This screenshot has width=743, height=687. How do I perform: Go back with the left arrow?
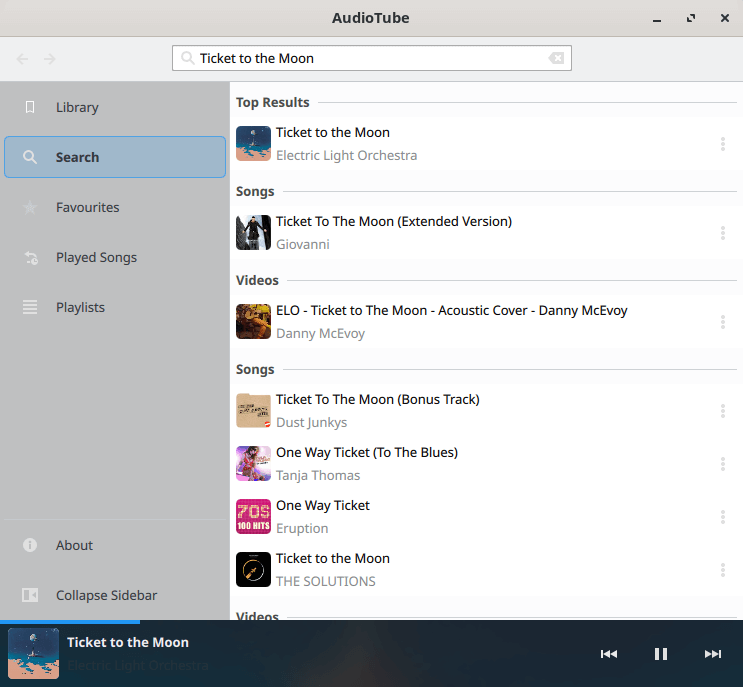tap(22, 59)
